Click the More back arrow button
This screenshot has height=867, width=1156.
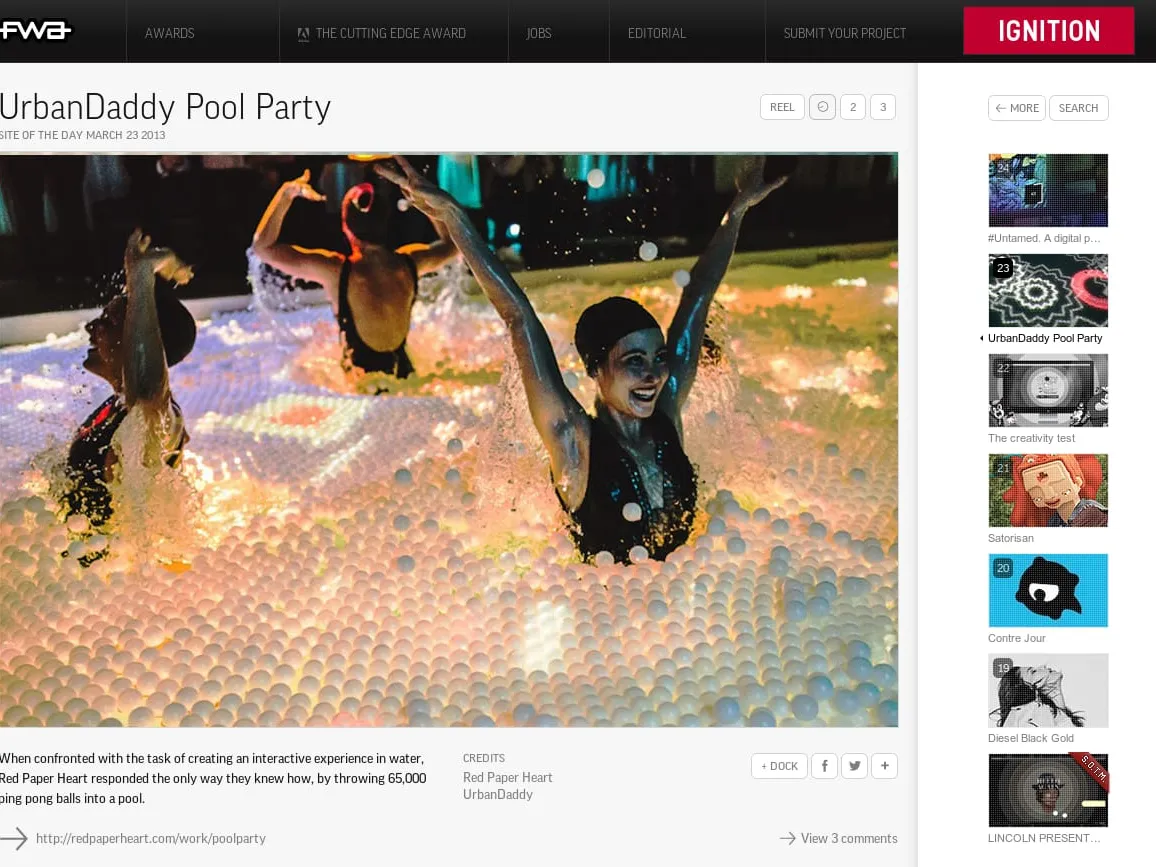click(x=1017, y=108)
